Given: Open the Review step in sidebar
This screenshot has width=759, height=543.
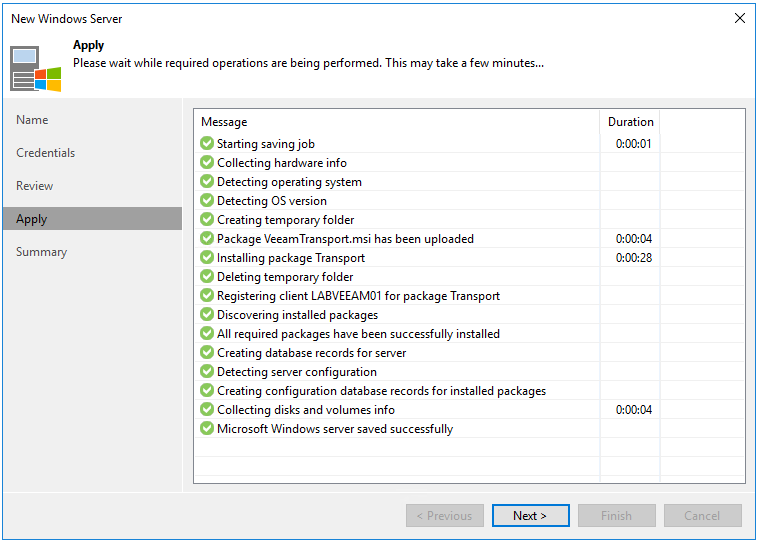Looking at the screenshot, I should 35,186.
